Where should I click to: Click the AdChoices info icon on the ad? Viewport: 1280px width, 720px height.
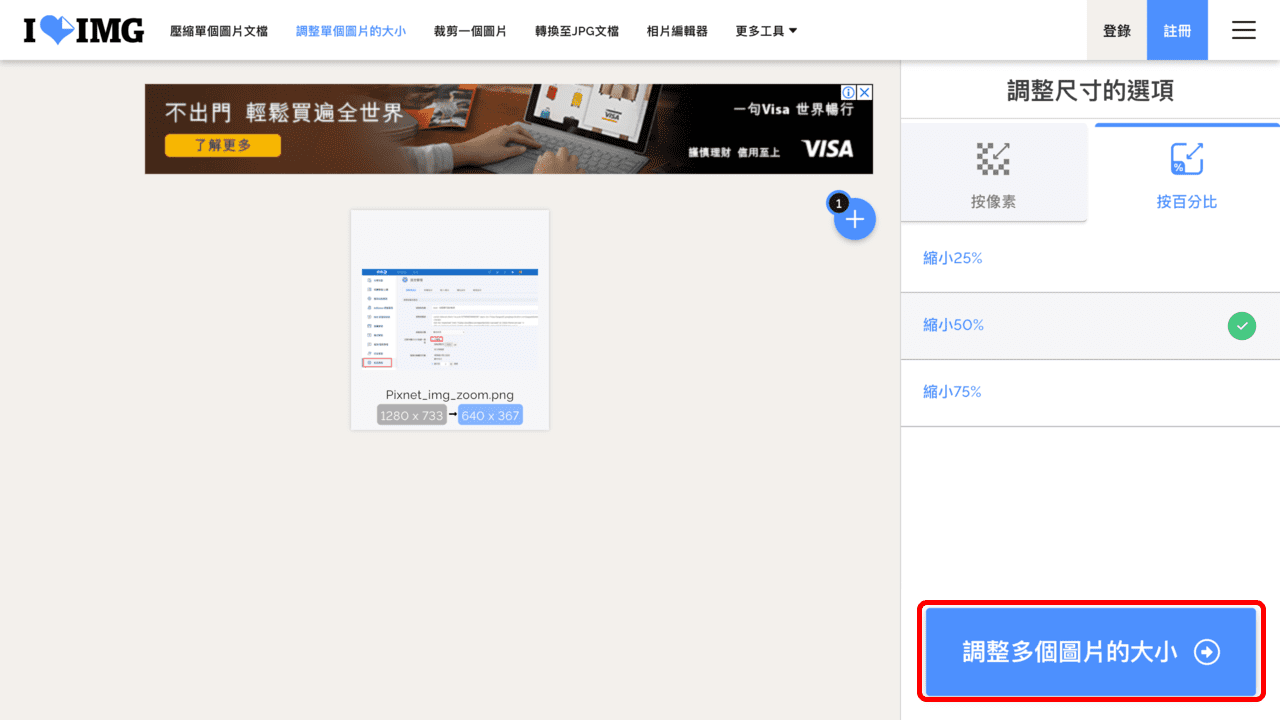click(849, 91)
